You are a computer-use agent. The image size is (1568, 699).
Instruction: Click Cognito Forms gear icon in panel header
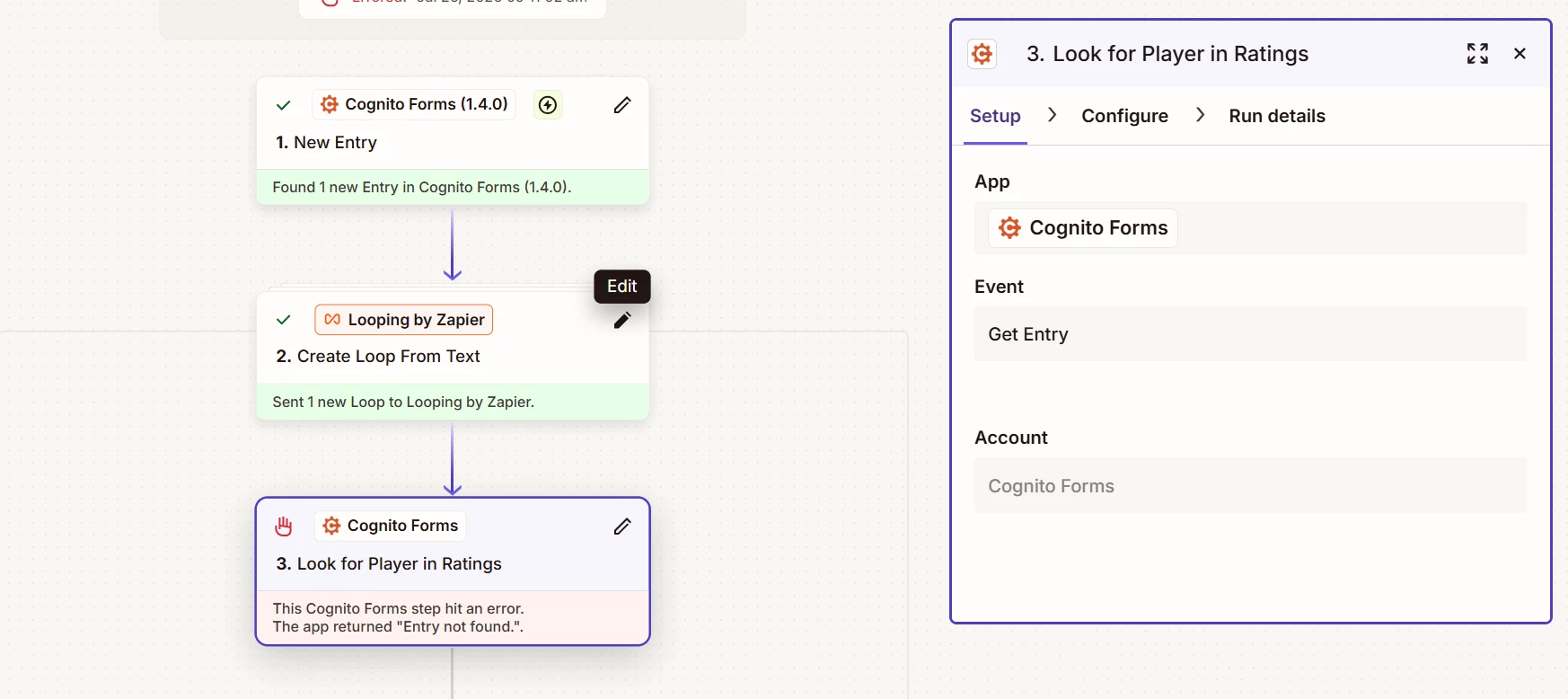click(x=982, y=54)
